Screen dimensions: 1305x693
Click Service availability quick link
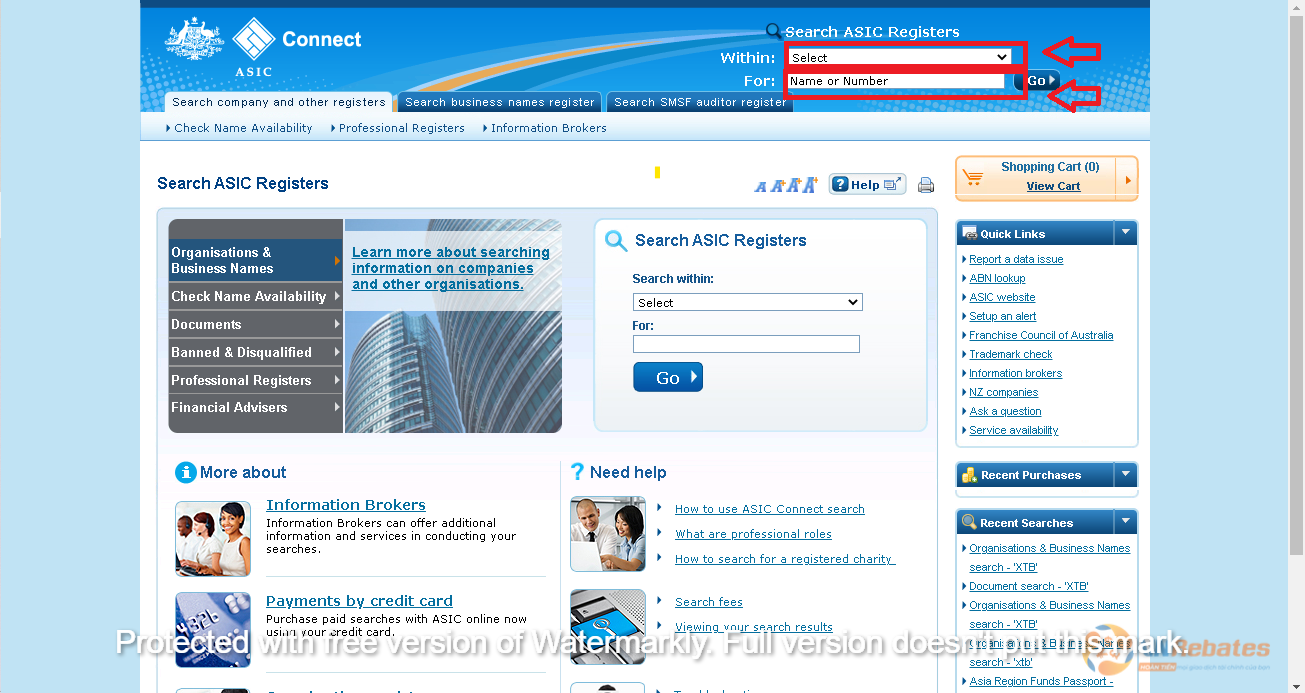1014,430
